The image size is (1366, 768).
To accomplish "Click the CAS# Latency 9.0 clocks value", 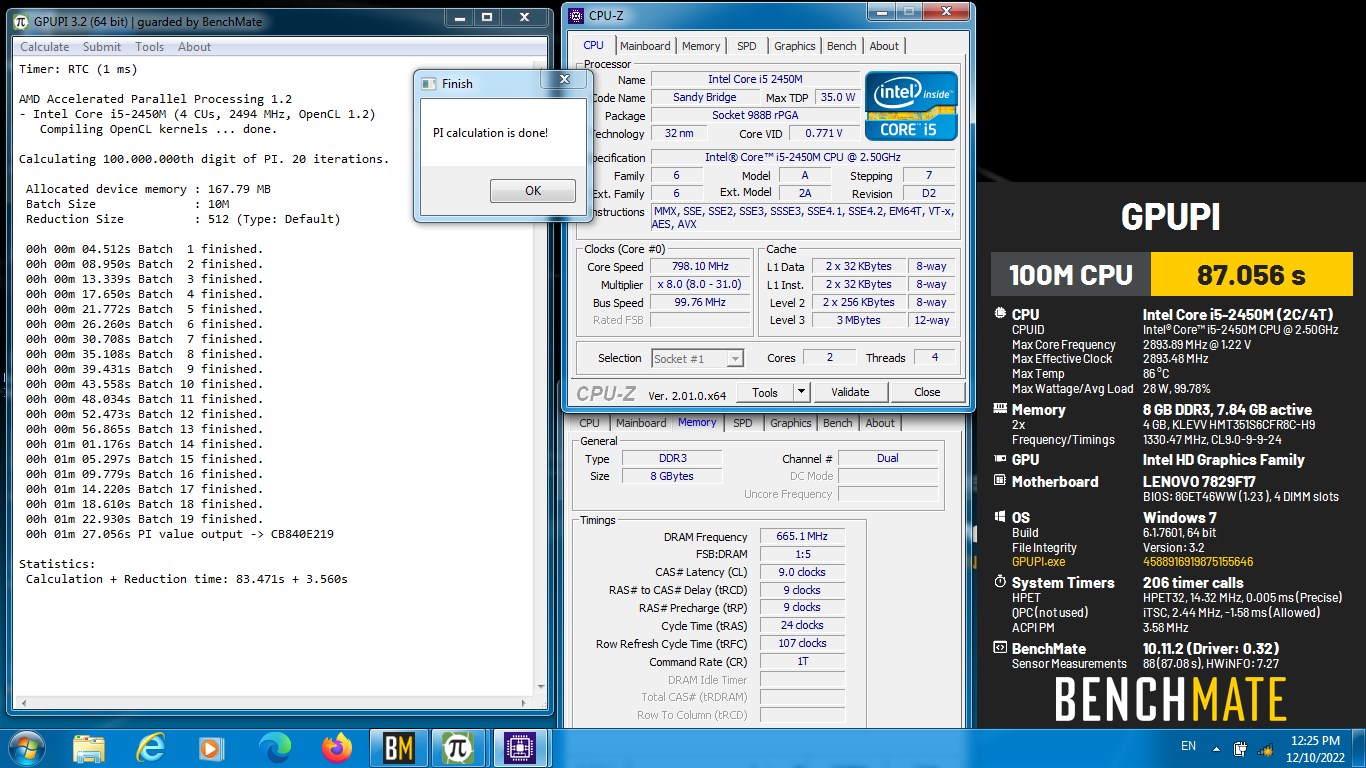I will 802,573.
